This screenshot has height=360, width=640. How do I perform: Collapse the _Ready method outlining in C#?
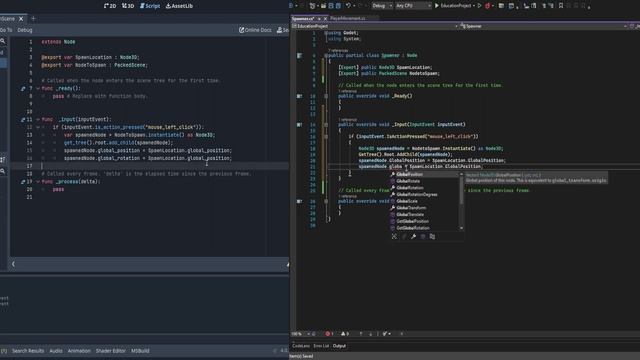[326, 96]
